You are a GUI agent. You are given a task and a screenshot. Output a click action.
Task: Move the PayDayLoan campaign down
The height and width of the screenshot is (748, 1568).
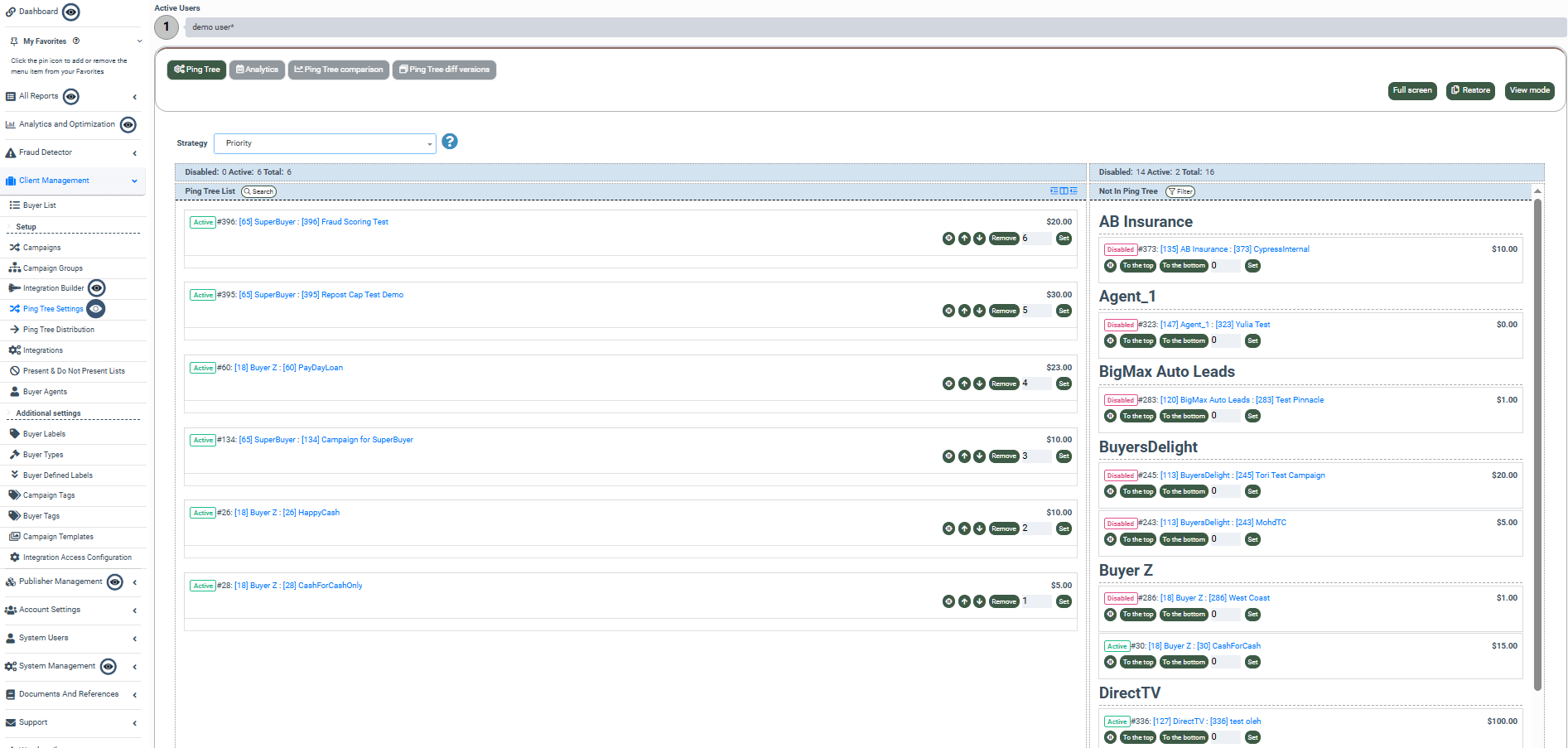click(980, 384)
